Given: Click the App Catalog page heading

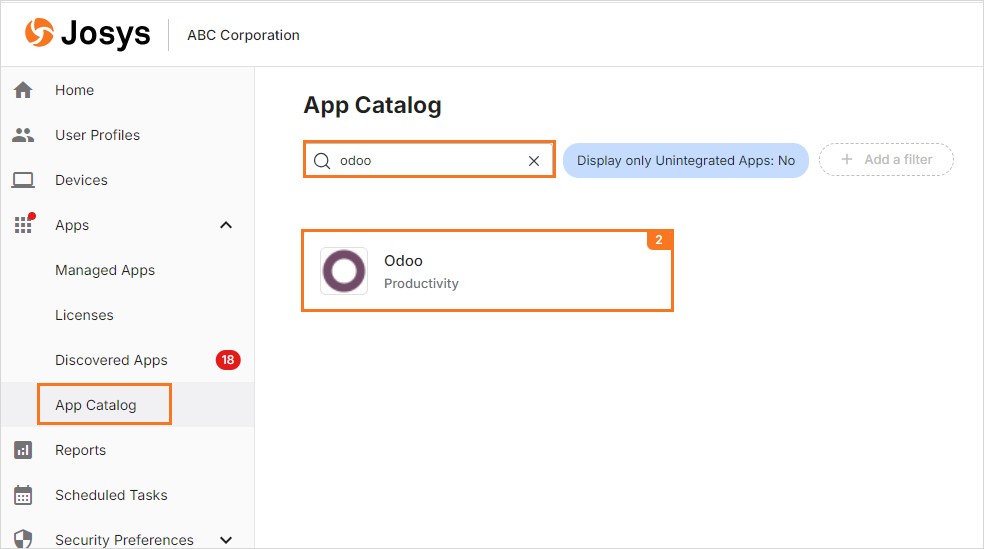Looking at the screenshot, I should point(372,105).
